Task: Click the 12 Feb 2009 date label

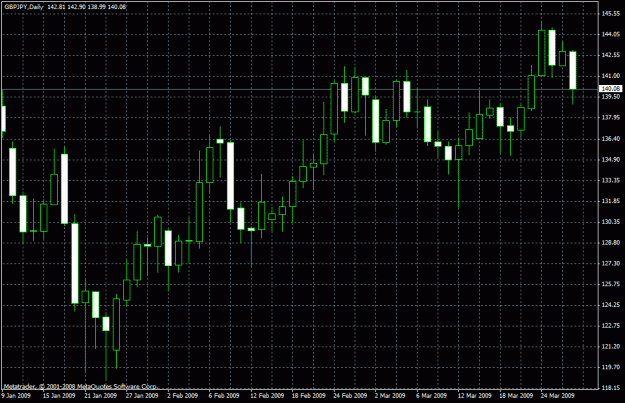Action: (x=267, y=396)
